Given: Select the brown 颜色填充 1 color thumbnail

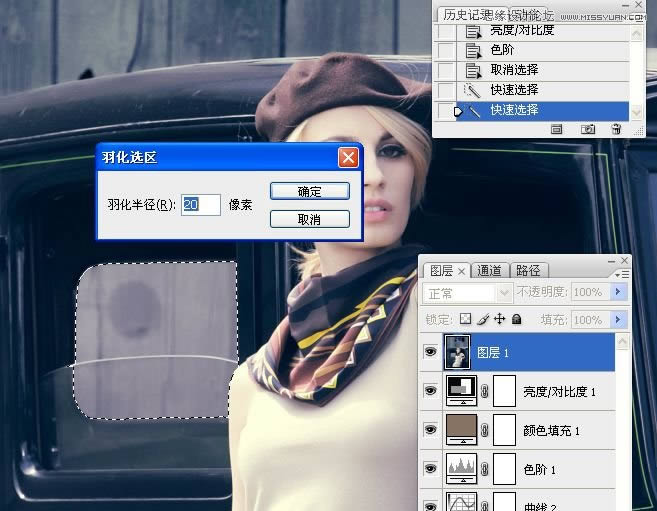Looking at the screenshot, I should (461, 430).
